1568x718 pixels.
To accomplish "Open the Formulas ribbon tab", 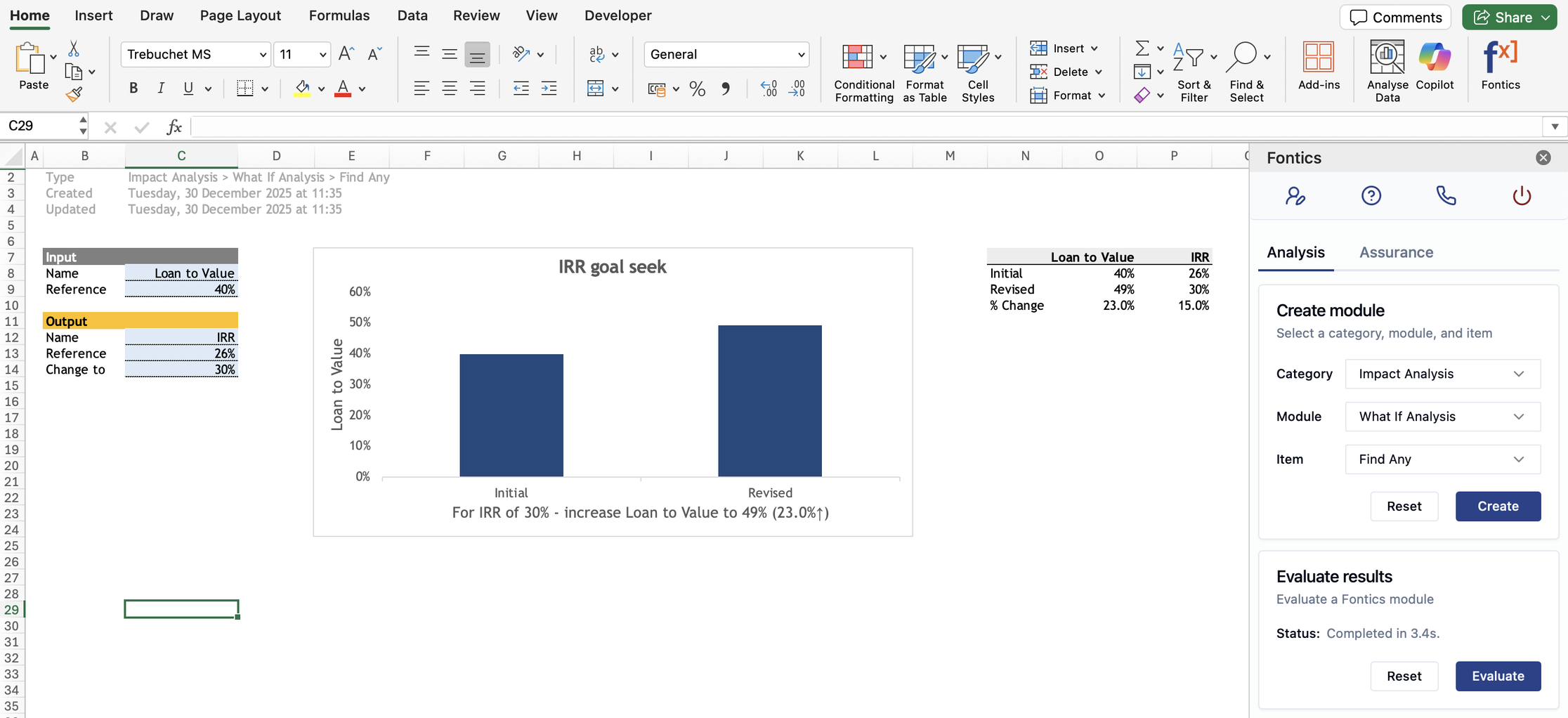I will click(339, 15).
